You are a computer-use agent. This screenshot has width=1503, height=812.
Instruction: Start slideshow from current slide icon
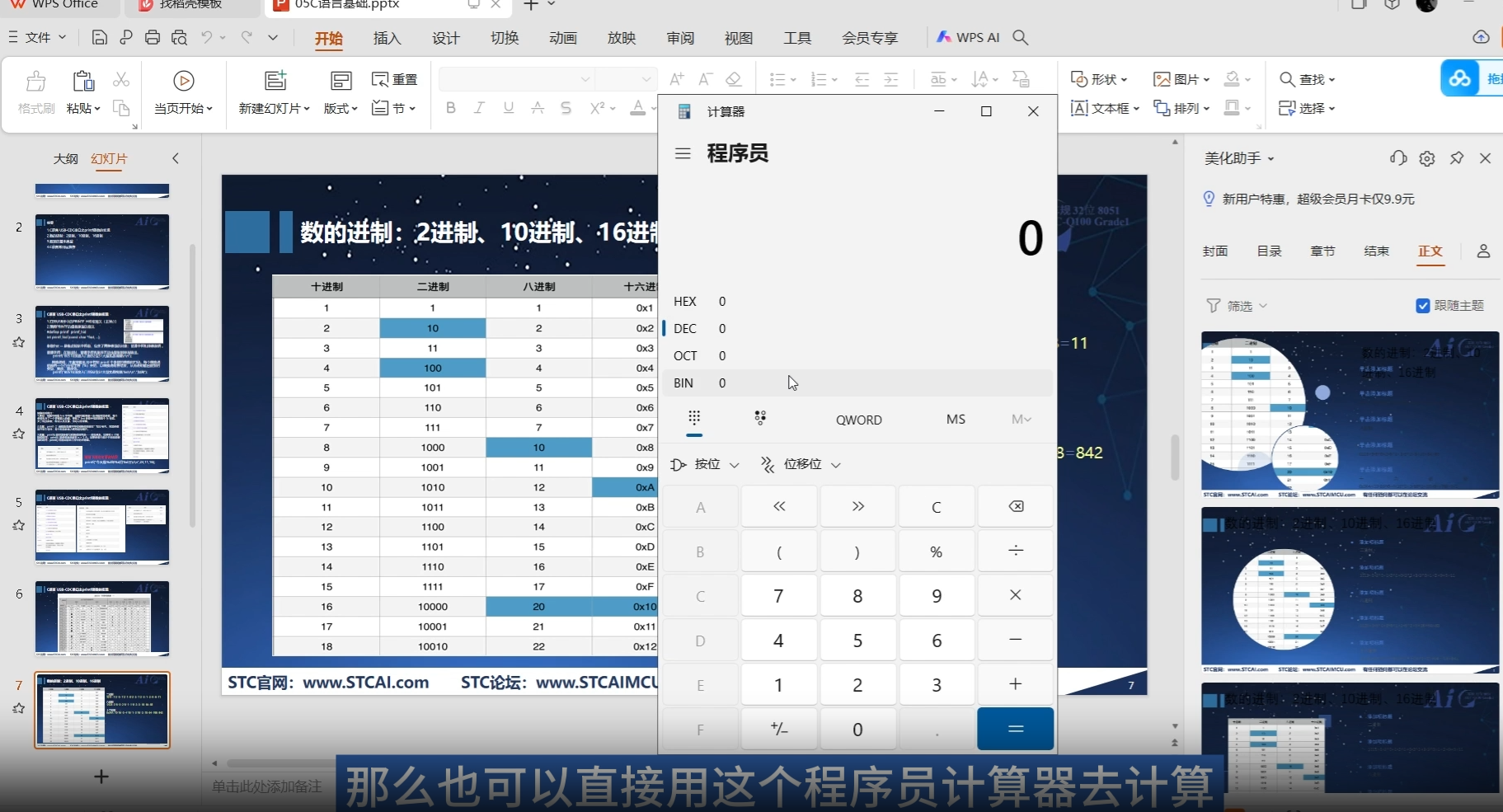pyautogui.click(x=184, y=81)
